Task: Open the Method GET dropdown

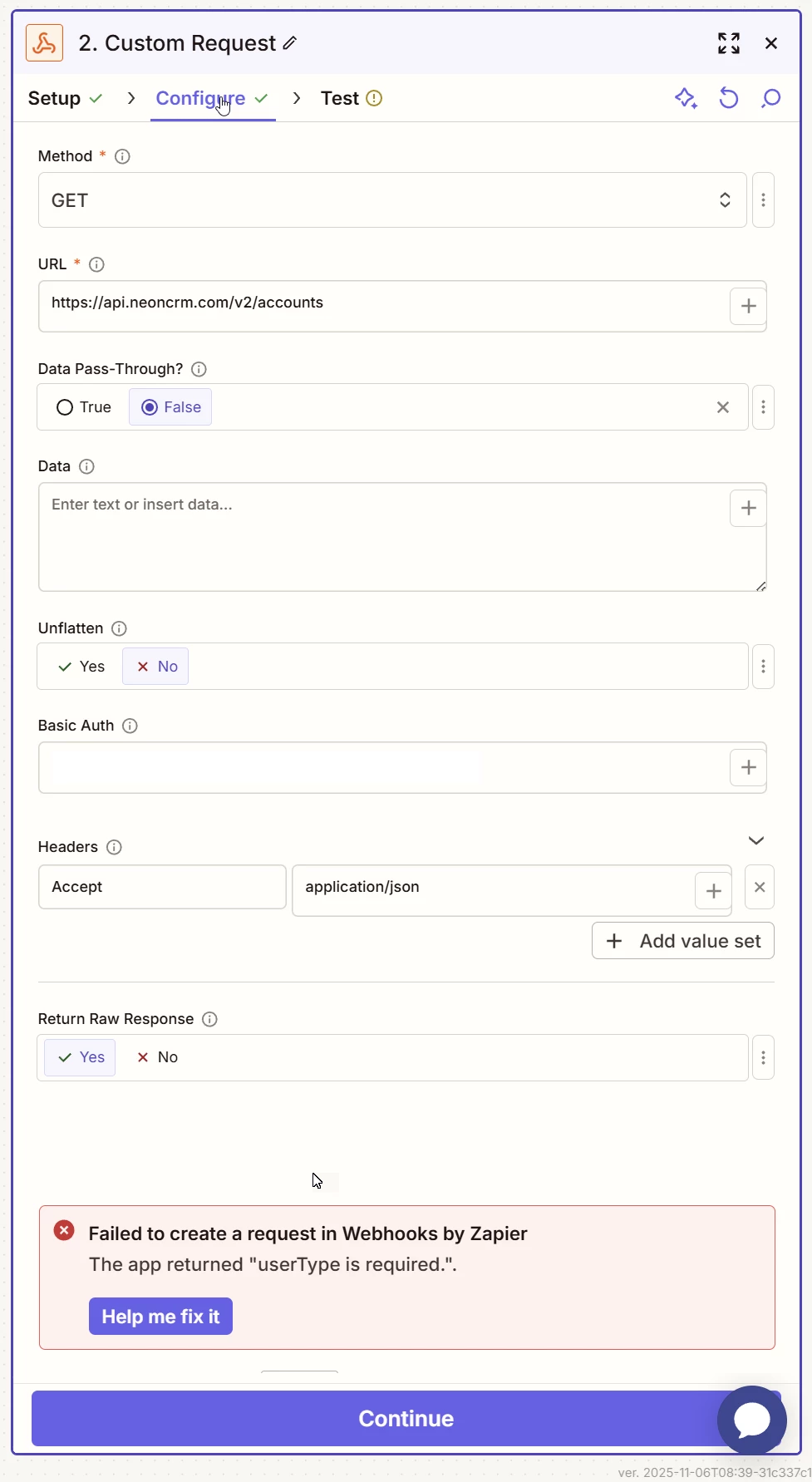Action: [x=392, y=200]
